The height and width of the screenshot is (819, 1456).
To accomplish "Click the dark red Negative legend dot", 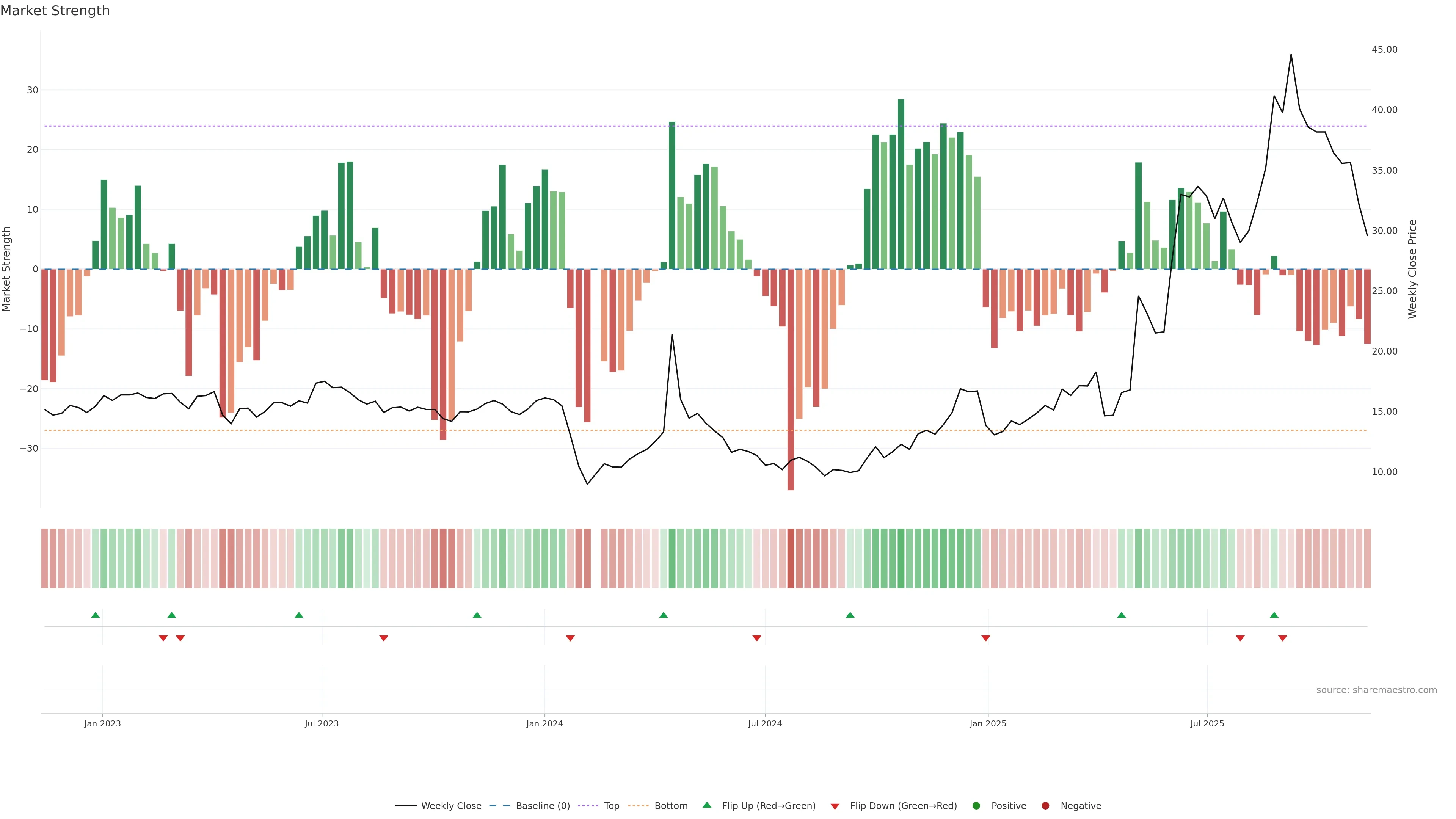I will 1045,806.
